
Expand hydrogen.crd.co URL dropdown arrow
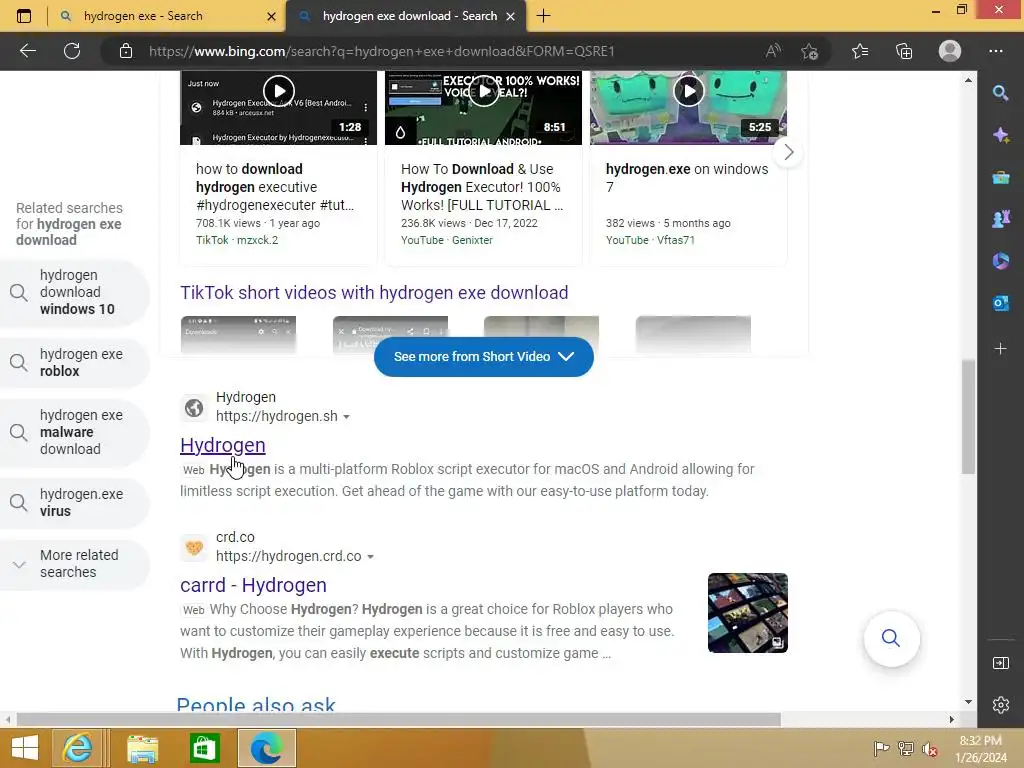click(370, 557)
